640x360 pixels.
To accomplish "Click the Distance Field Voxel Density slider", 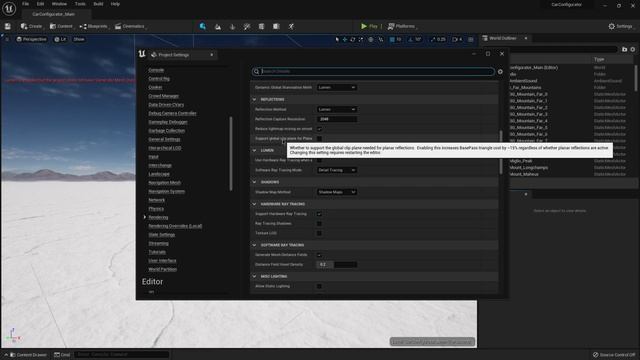I will (x=337, y=264).
